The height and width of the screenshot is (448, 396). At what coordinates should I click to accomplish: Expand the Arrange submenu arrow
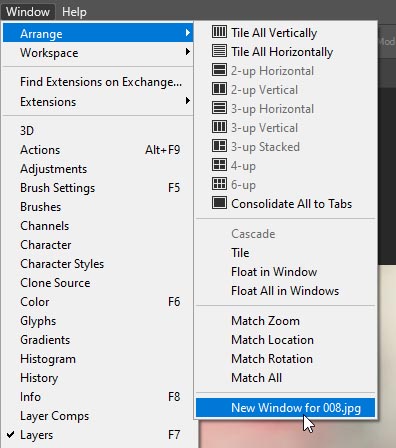(188, 33)
